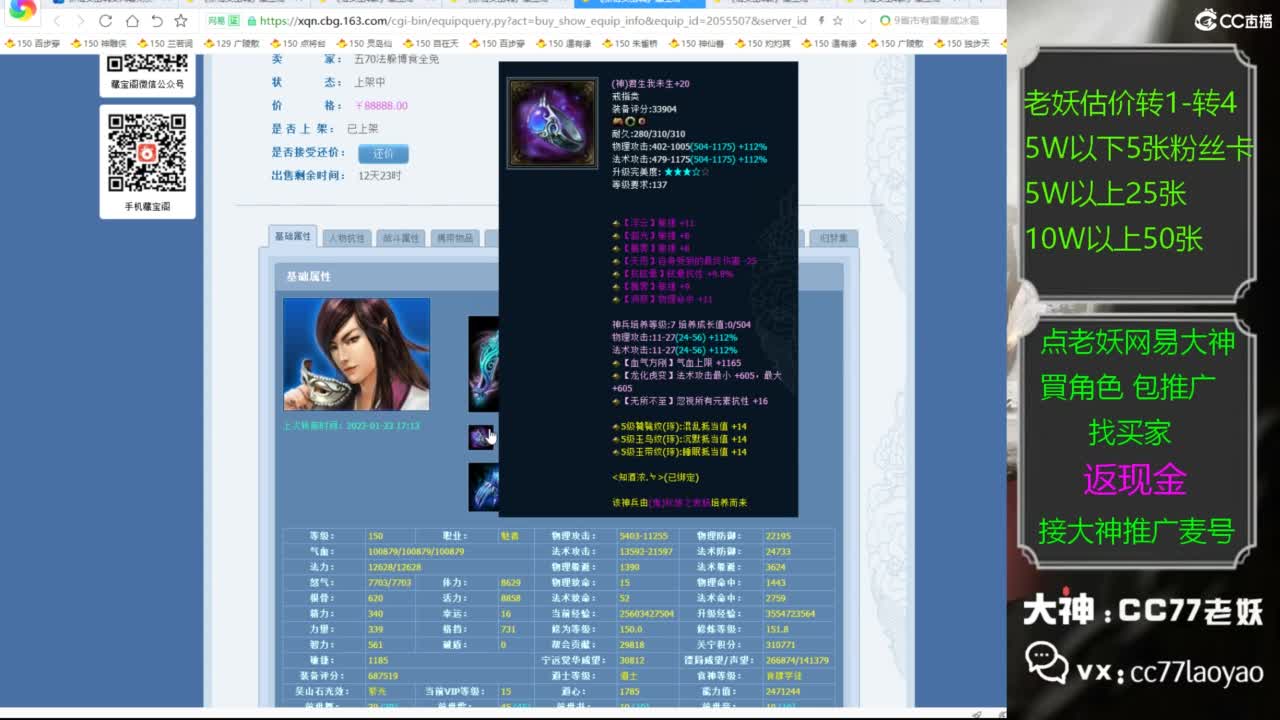The height and width of the screenshot is (720, 1280).
Task: Switch to the 携带物品 tab
Action: pos(455,238)
